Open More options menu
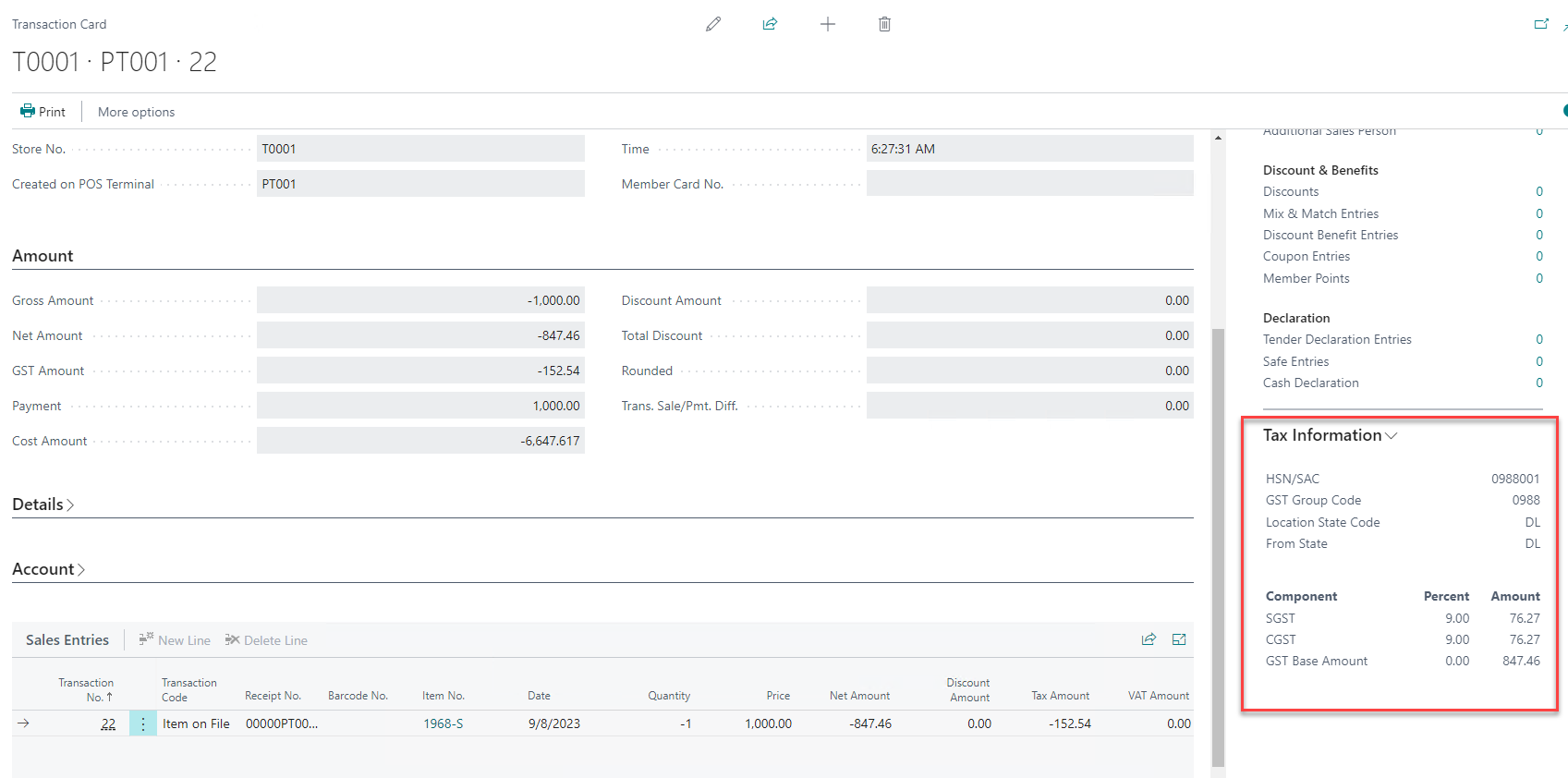 [136, 112]
